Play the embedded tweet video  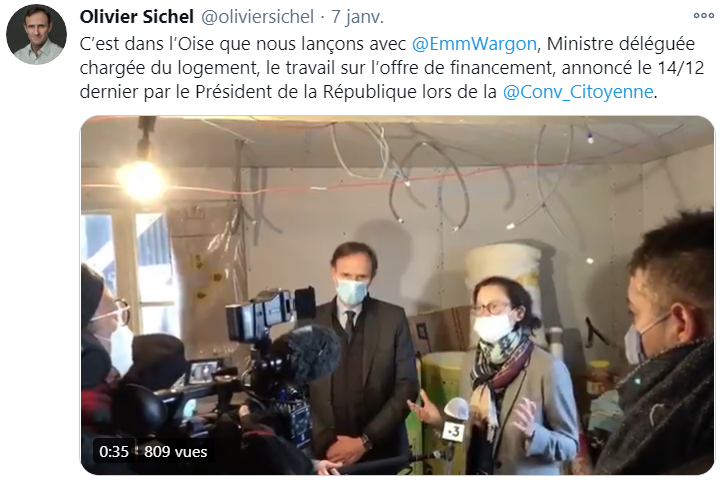[x=397, y=295]
